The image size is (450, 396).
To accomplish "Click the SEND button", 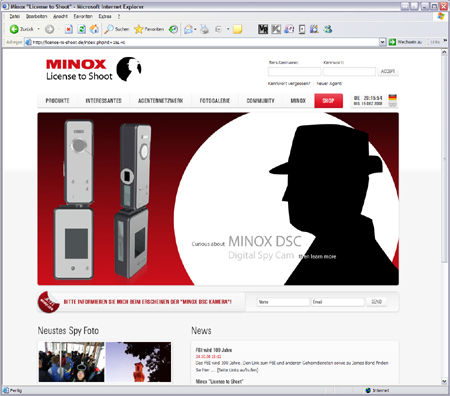I will pyautogui.click(x=376, y=302).
